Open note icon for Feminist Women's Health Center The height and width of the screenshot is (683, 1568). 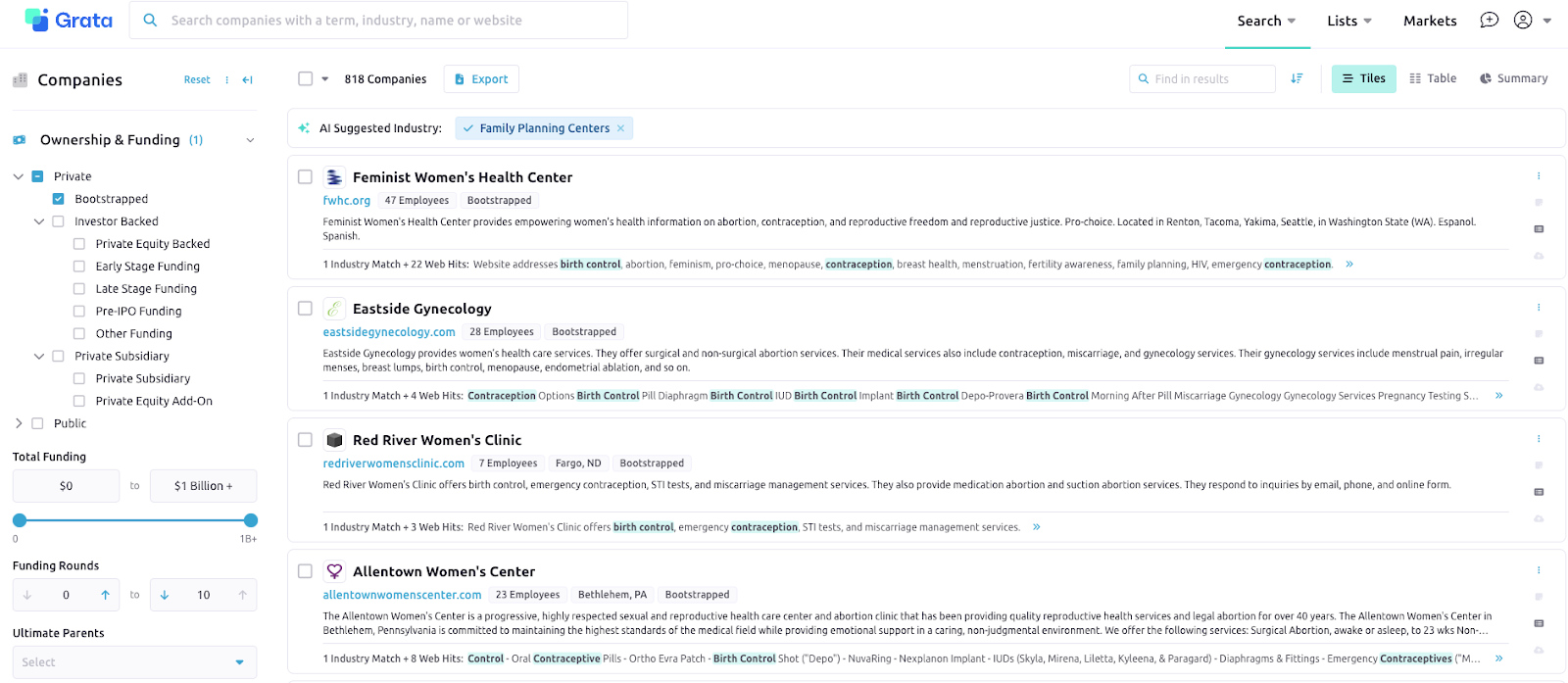tap(1539, 203)
